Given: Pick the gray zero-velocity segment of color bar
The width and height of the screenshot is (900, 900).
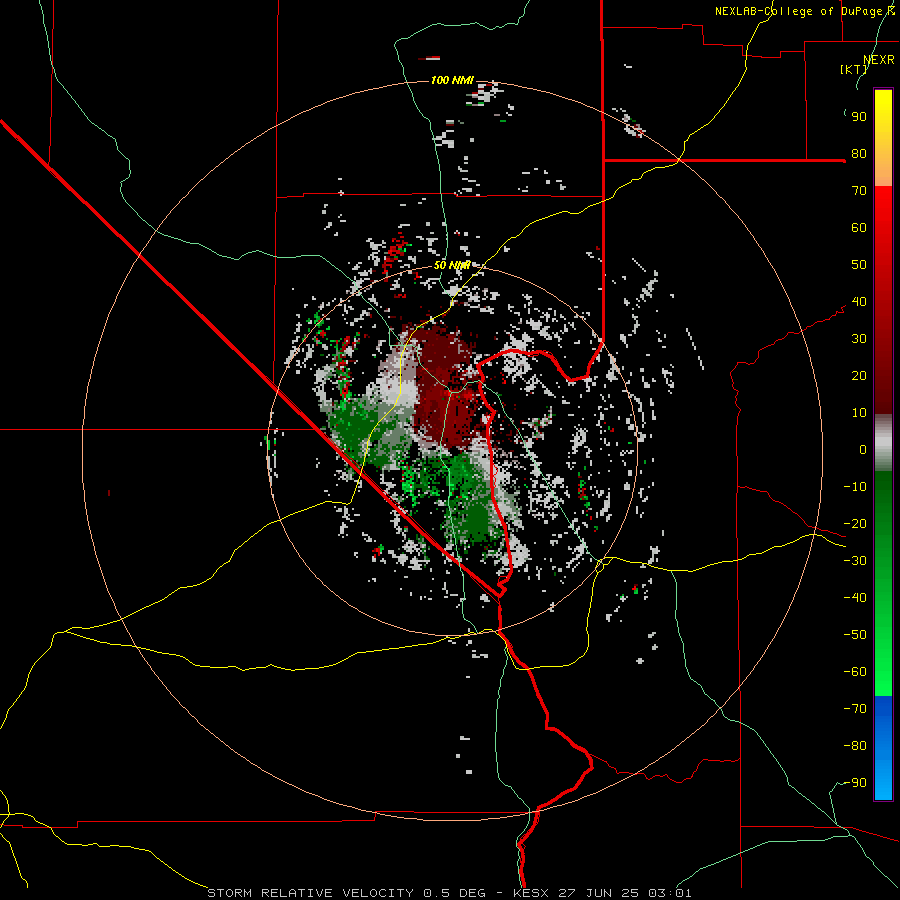Looking at the screenshot, I should [883, 443].
